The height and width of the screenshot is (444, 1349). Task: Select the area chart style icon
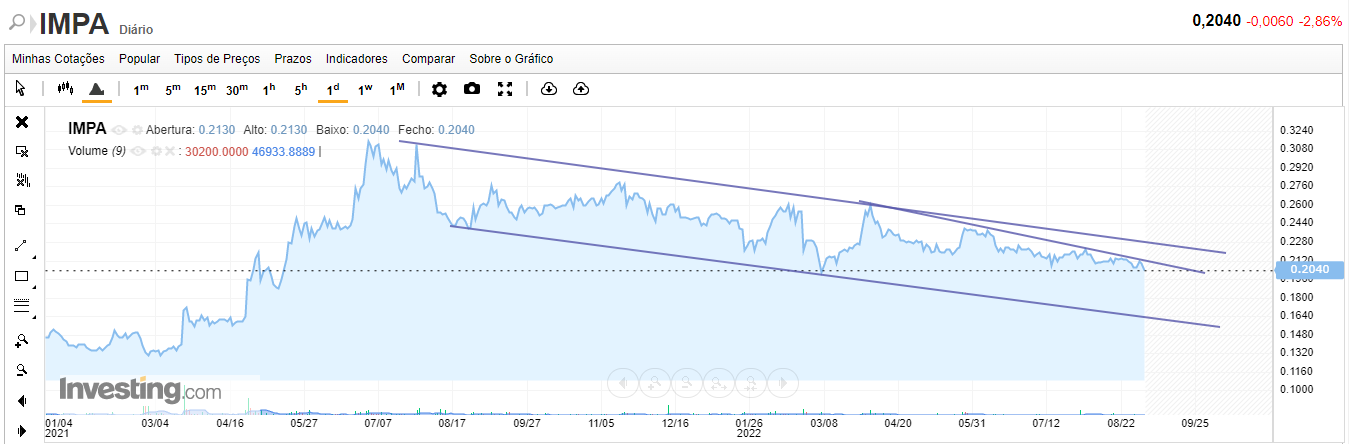pos(97,89)
